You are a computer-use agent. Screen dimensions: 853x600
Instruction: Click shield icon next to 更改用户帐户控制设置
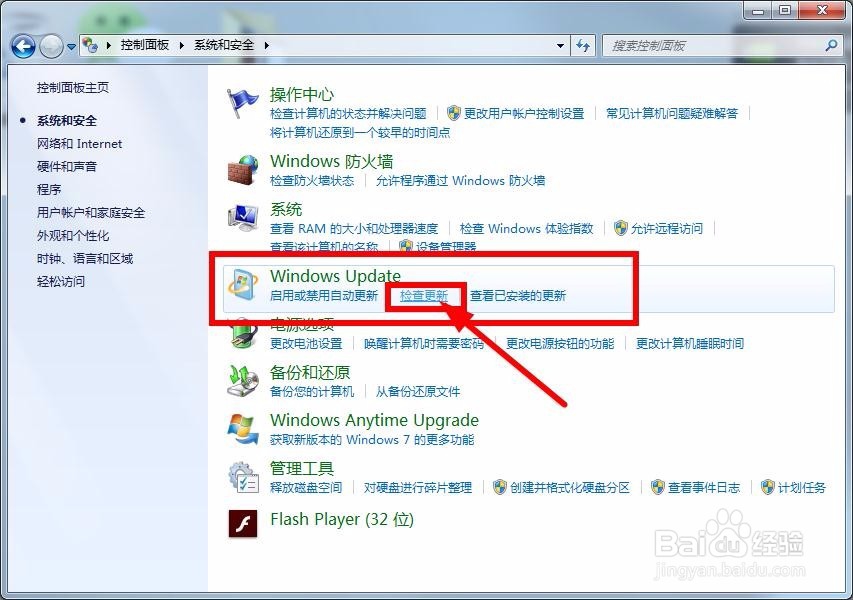454,113
